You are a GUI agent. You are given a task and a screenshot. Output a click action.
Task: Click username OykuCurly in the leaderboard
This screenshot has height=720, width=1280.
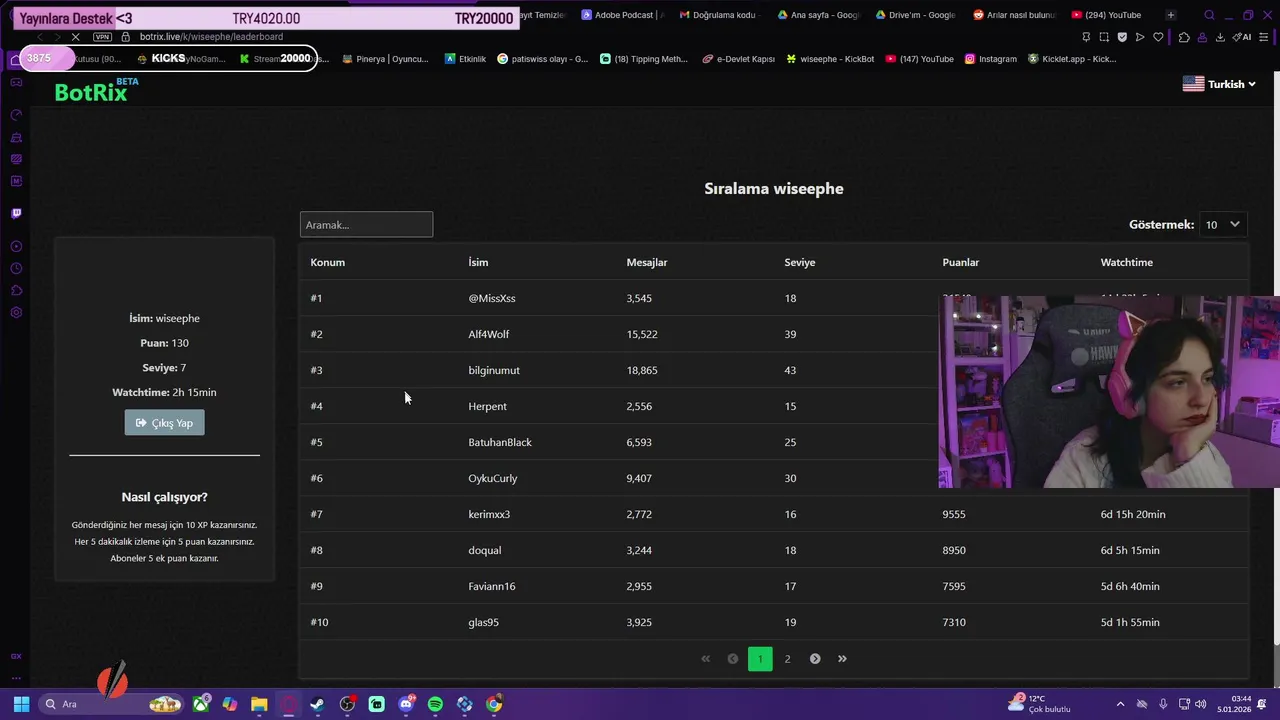pos(493,478)
